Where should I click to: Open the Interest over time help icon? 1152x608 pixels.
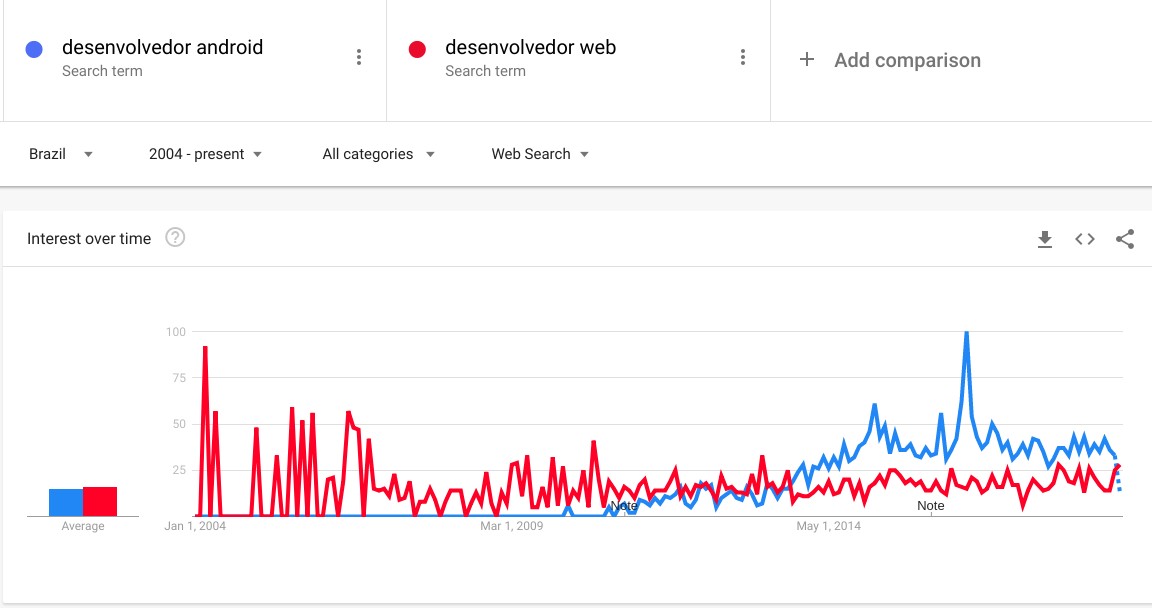click(175, 237)
